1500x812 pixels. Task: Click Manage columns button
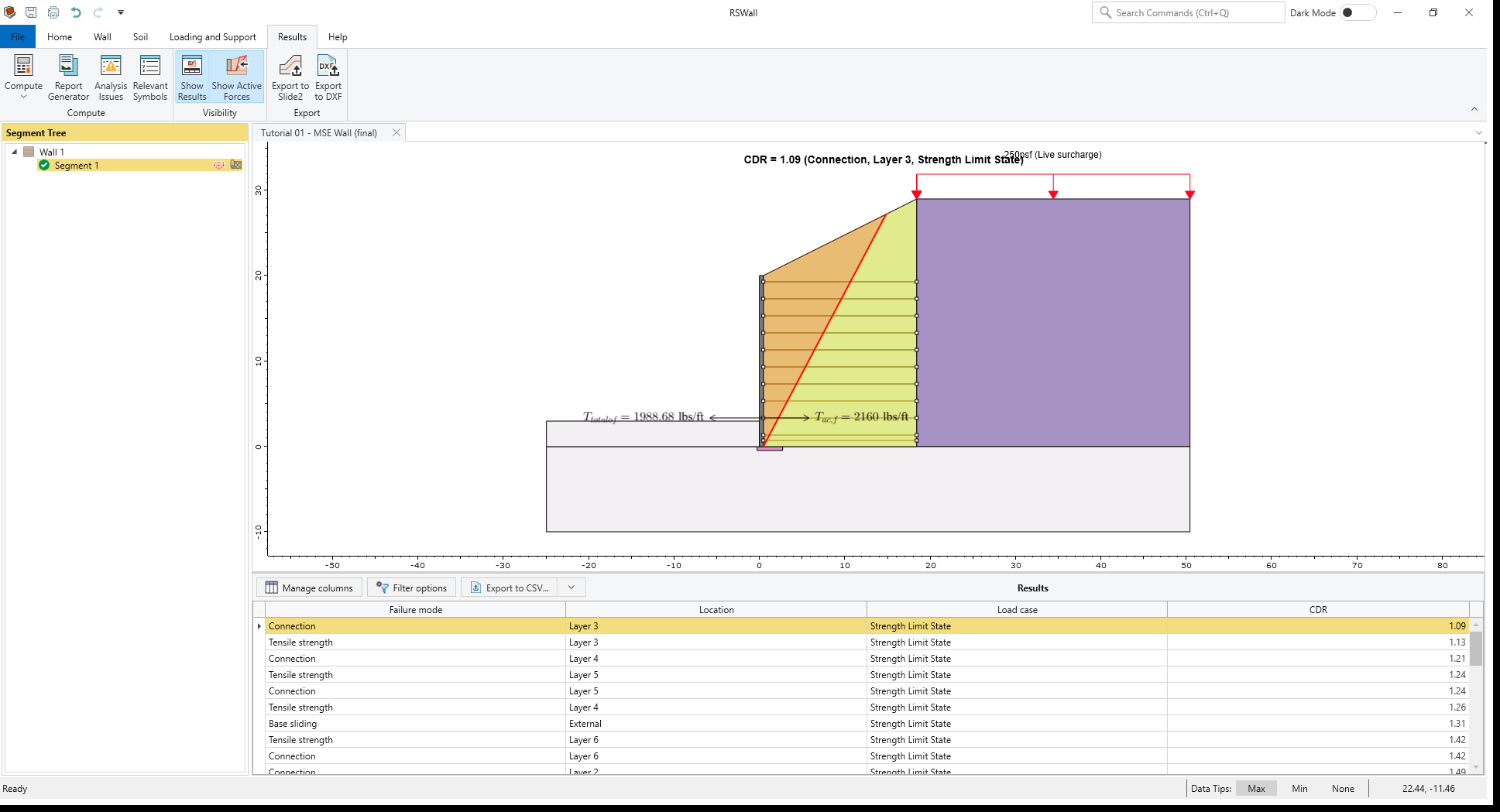[309, 588]
